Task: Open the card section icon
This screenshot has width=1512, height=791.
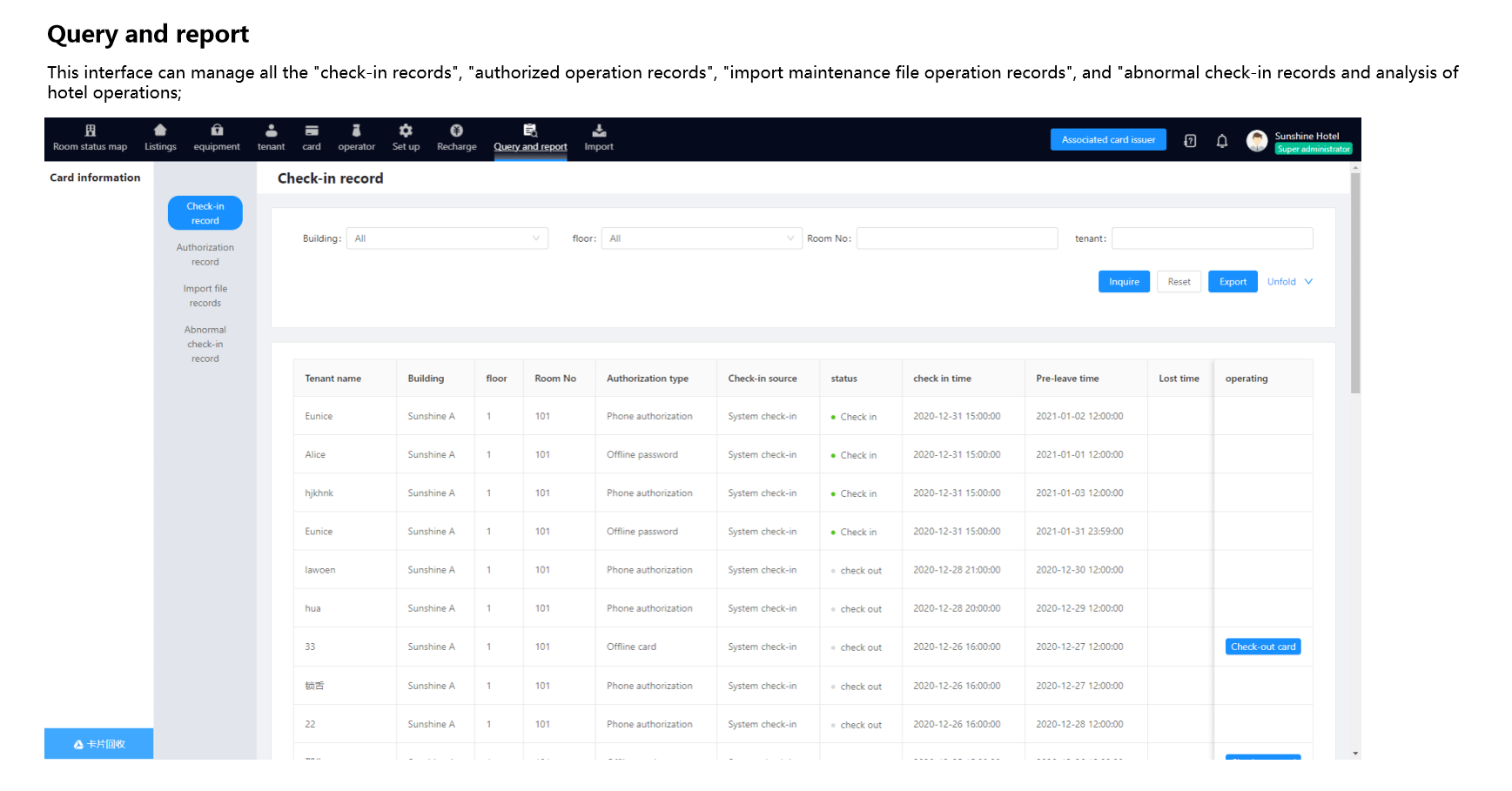Action: click(312, 131)
